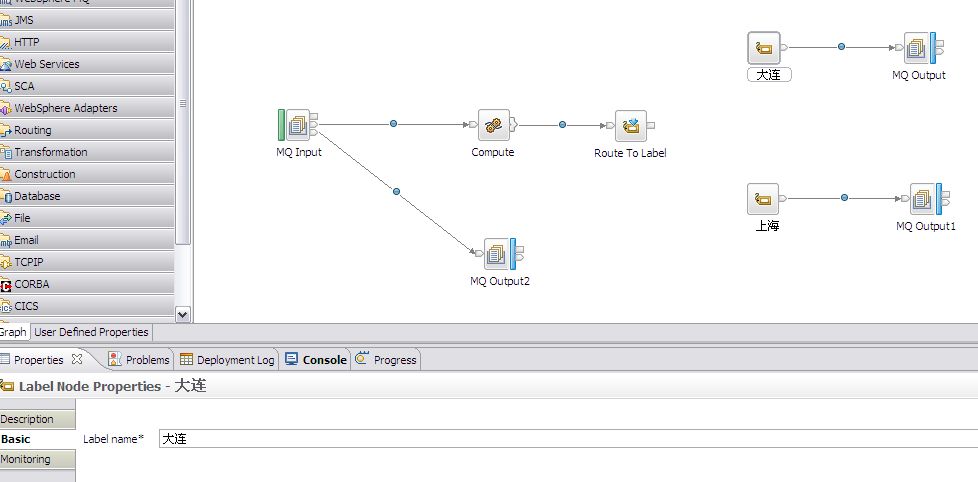Open the Properties view tab
978x482 pixels.
coord(39,360)
